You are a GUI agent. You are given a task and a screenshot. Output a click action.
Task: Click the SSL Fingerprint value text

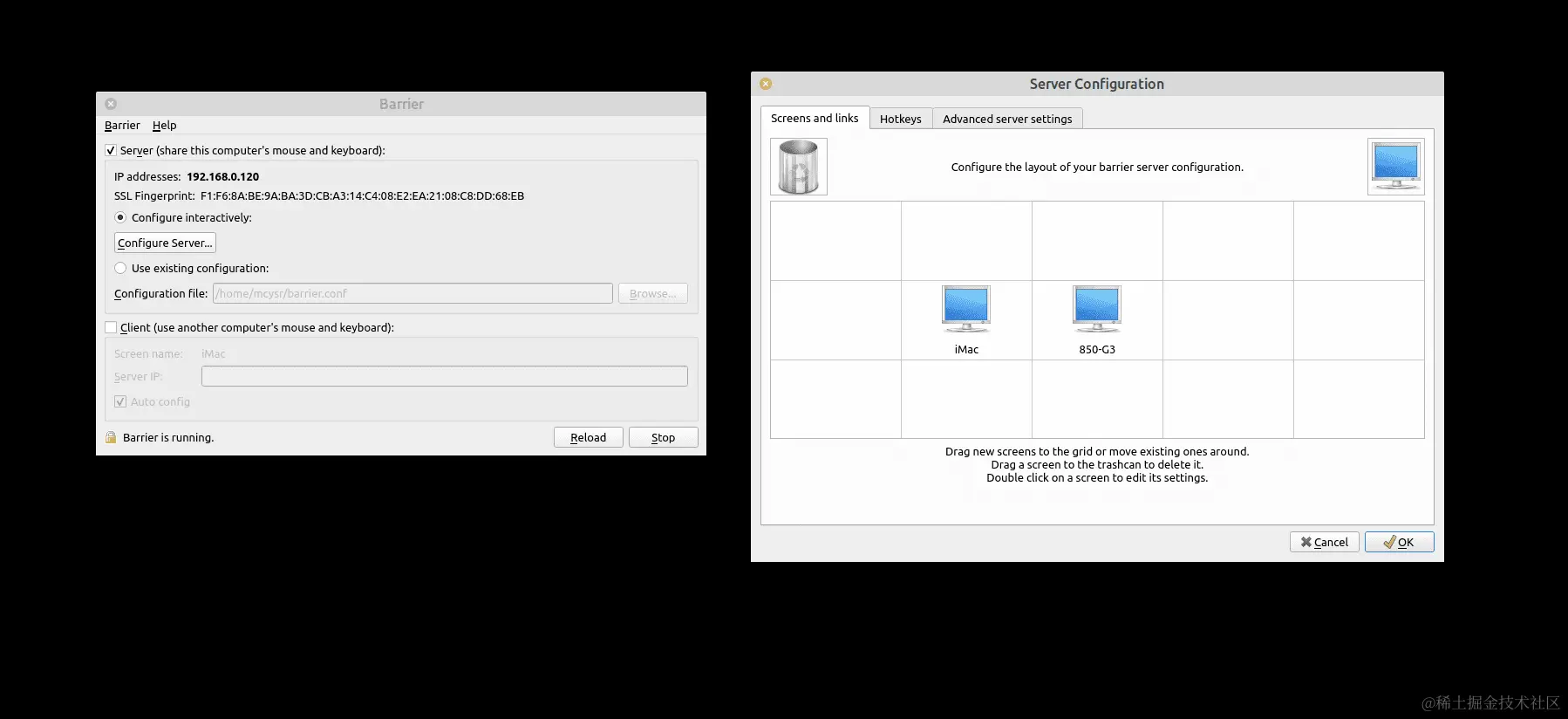click(362, 195)
